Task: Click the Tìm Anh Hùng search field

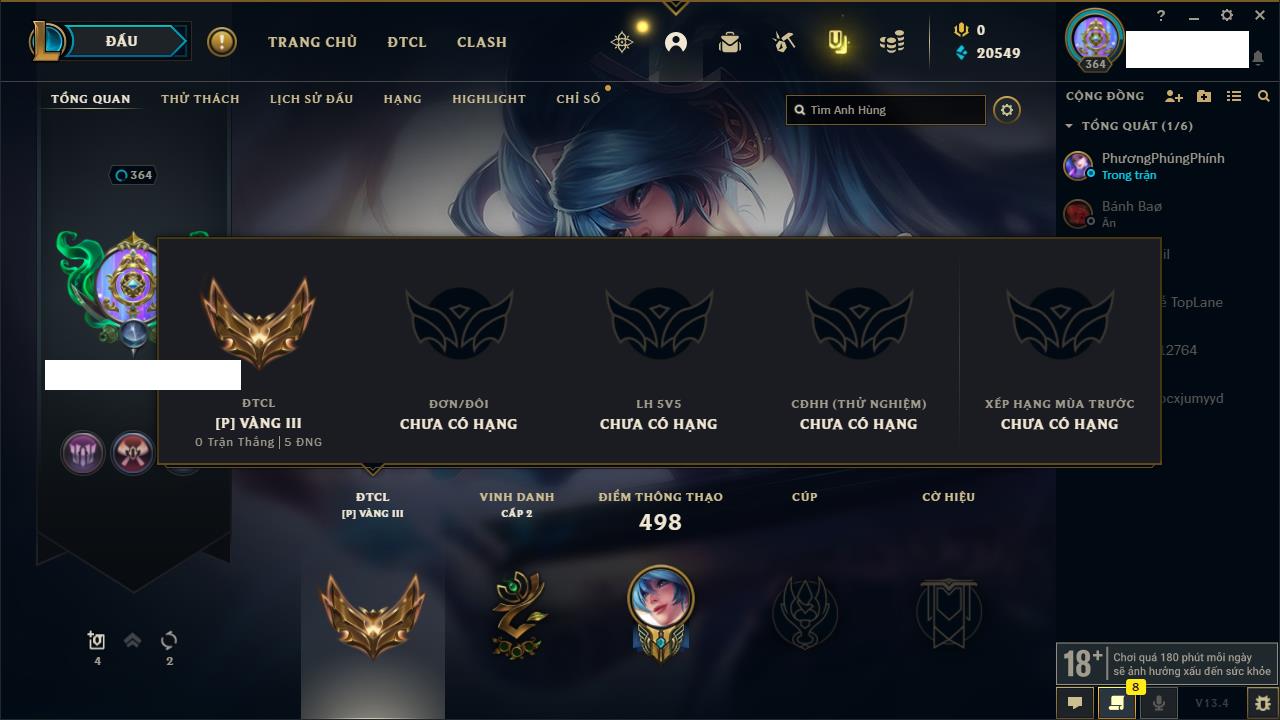Action: click(x=886, y=110)
